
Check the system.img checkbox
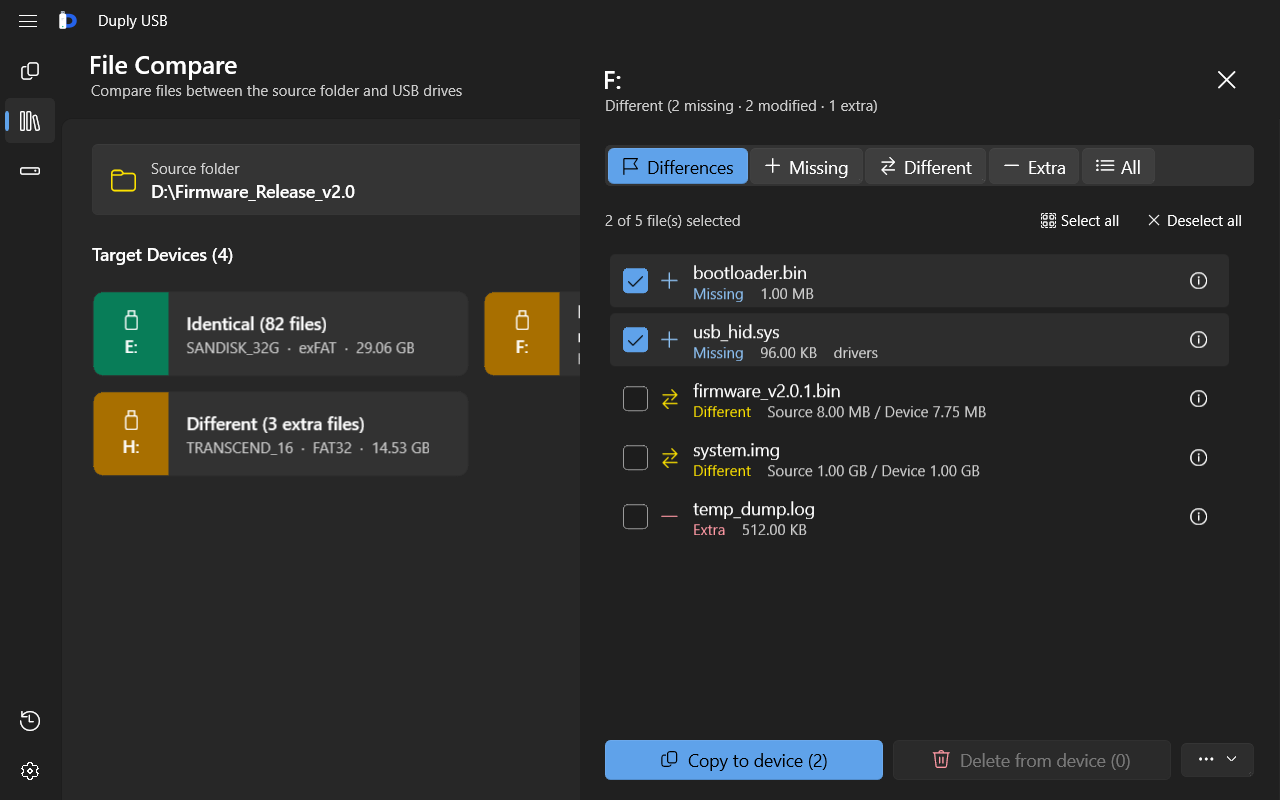[635, 458]
